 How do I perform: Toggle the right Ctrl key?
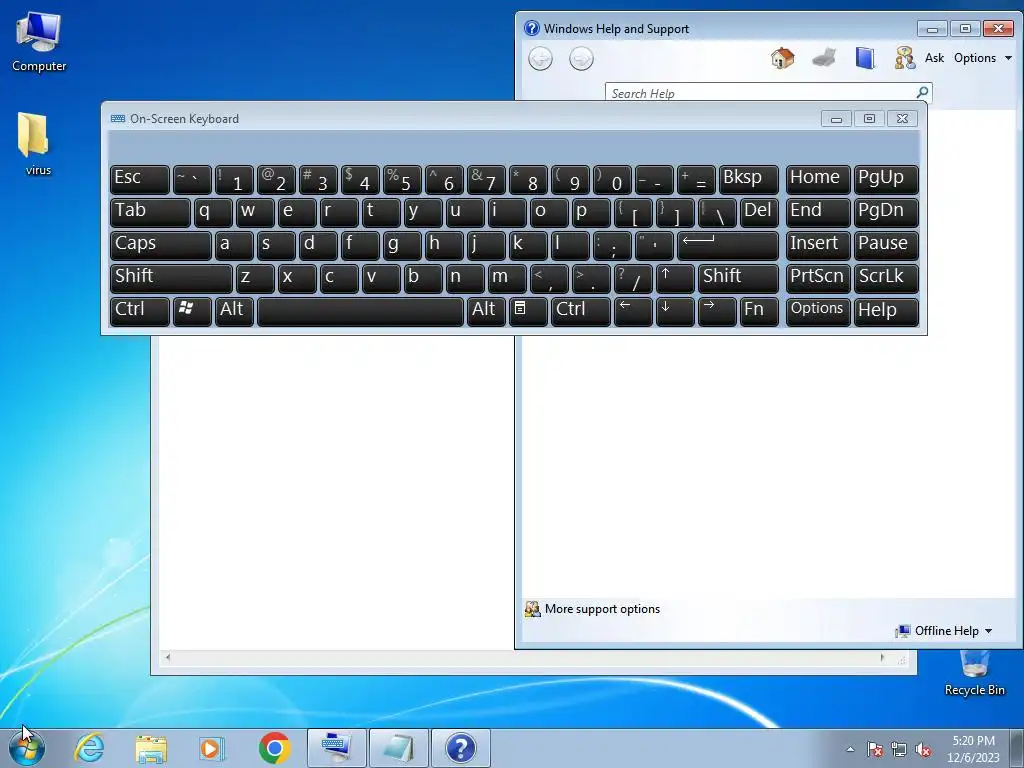[581, 311]
